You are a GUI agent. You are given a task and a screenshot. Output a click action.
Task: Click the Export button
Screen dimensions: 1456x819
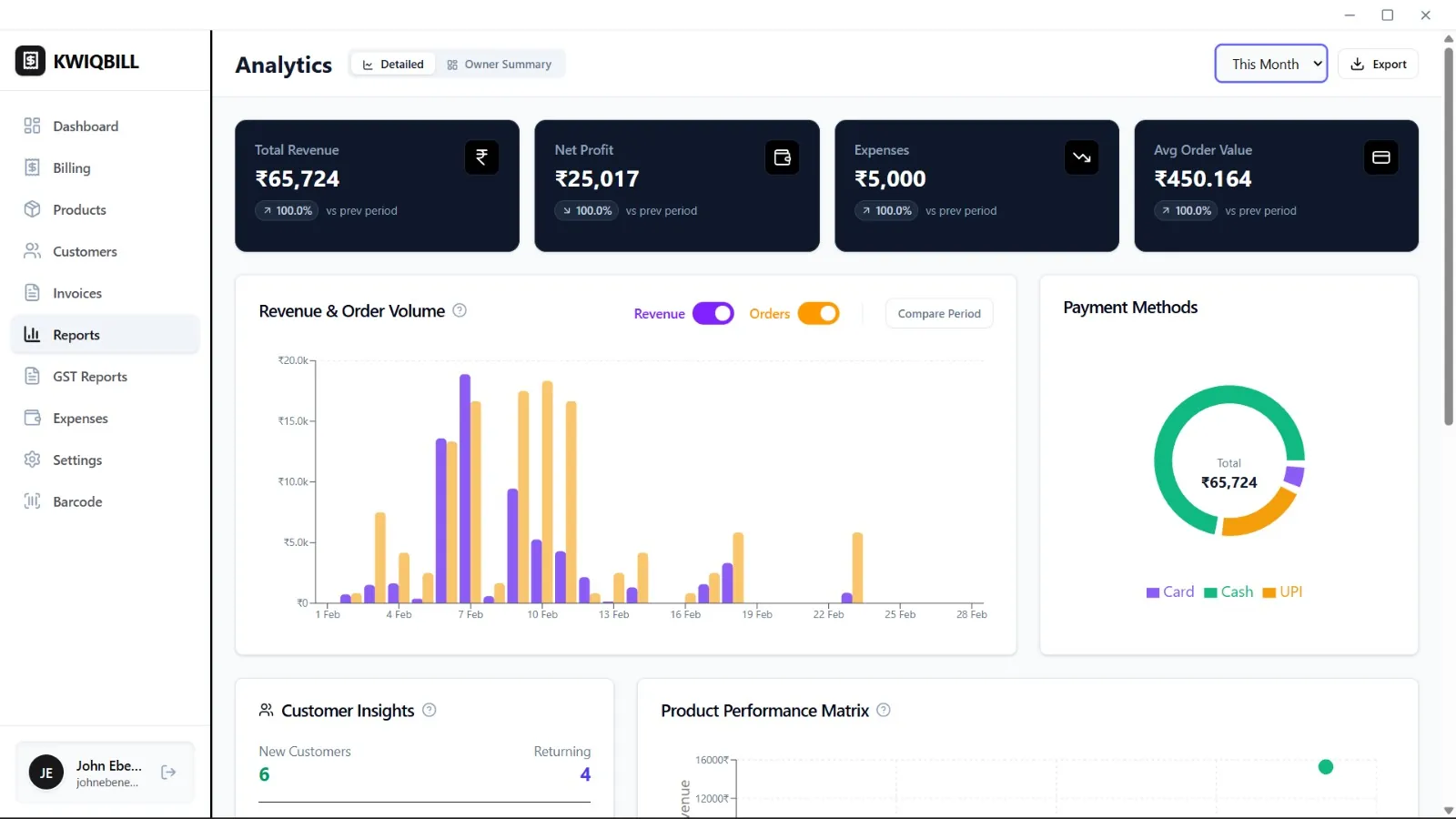point(1378,65)
